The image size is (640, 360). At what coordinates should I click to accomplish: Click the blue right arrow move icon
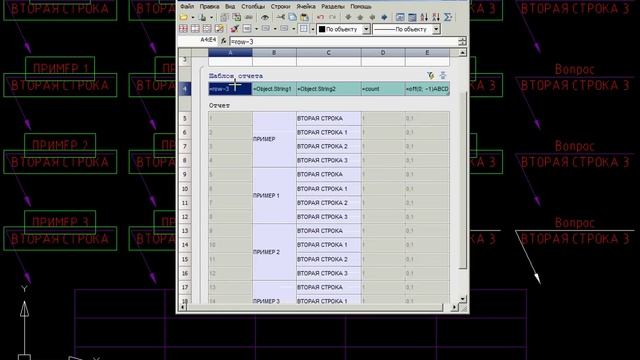(x=384, y=18)
